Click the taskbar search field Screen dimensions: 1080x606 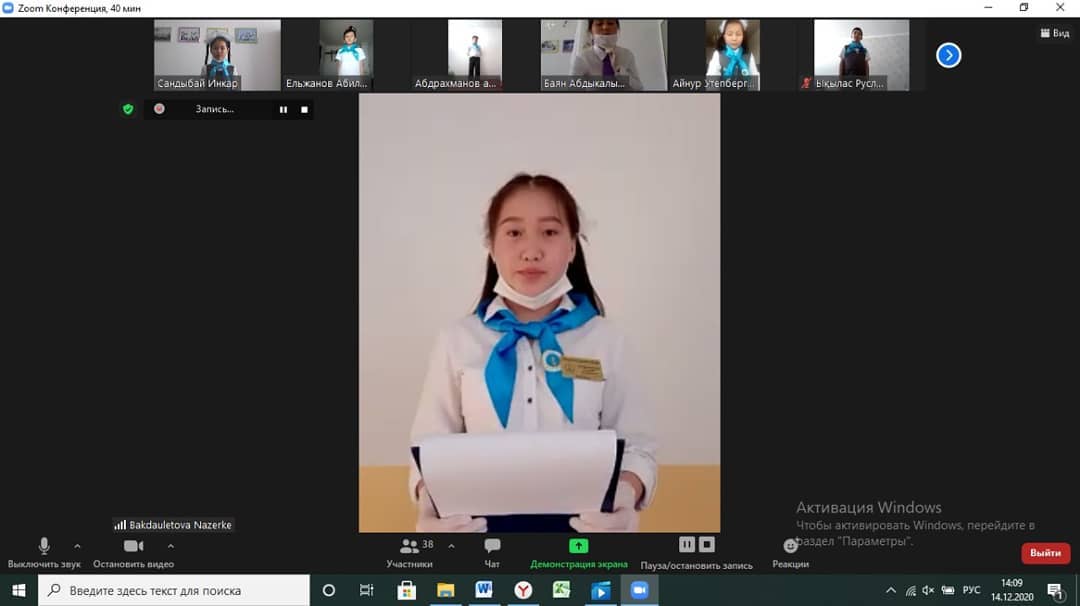[x=174, y=590]
